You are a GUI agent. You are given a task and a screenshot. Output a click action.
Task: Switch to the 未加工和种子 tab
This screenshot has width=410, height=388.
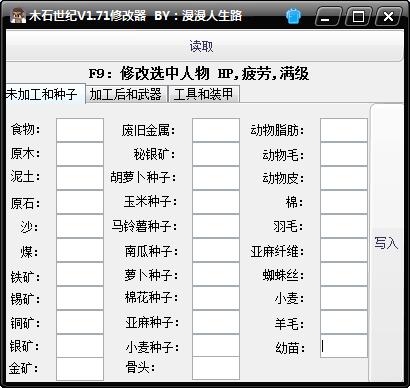coord(45,94)
